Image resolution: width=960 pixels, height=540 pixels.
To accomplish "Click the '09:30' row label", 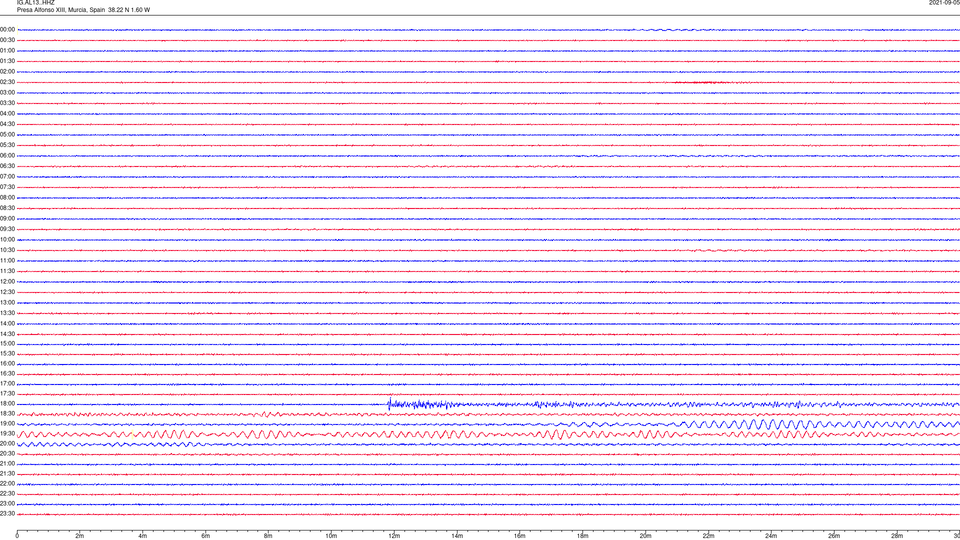I will point(7,229).
